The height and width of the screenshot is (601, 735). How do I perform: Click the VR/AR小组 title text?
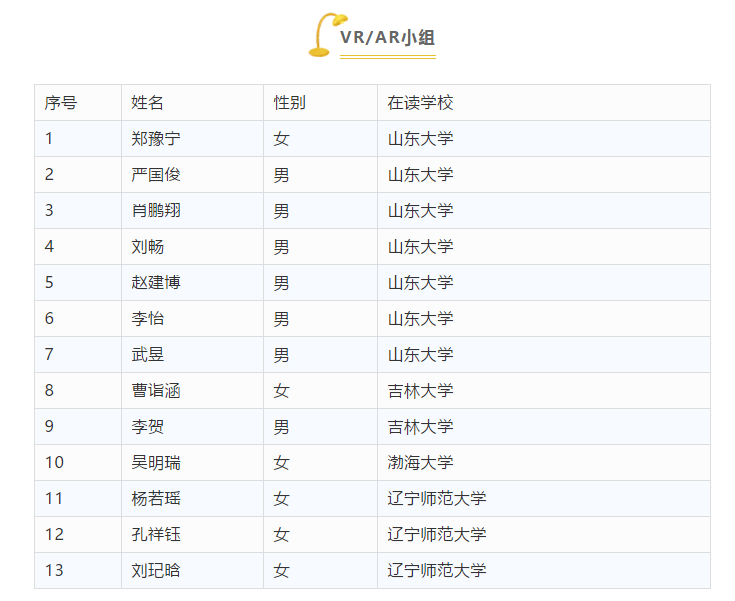tap(388, 38)
